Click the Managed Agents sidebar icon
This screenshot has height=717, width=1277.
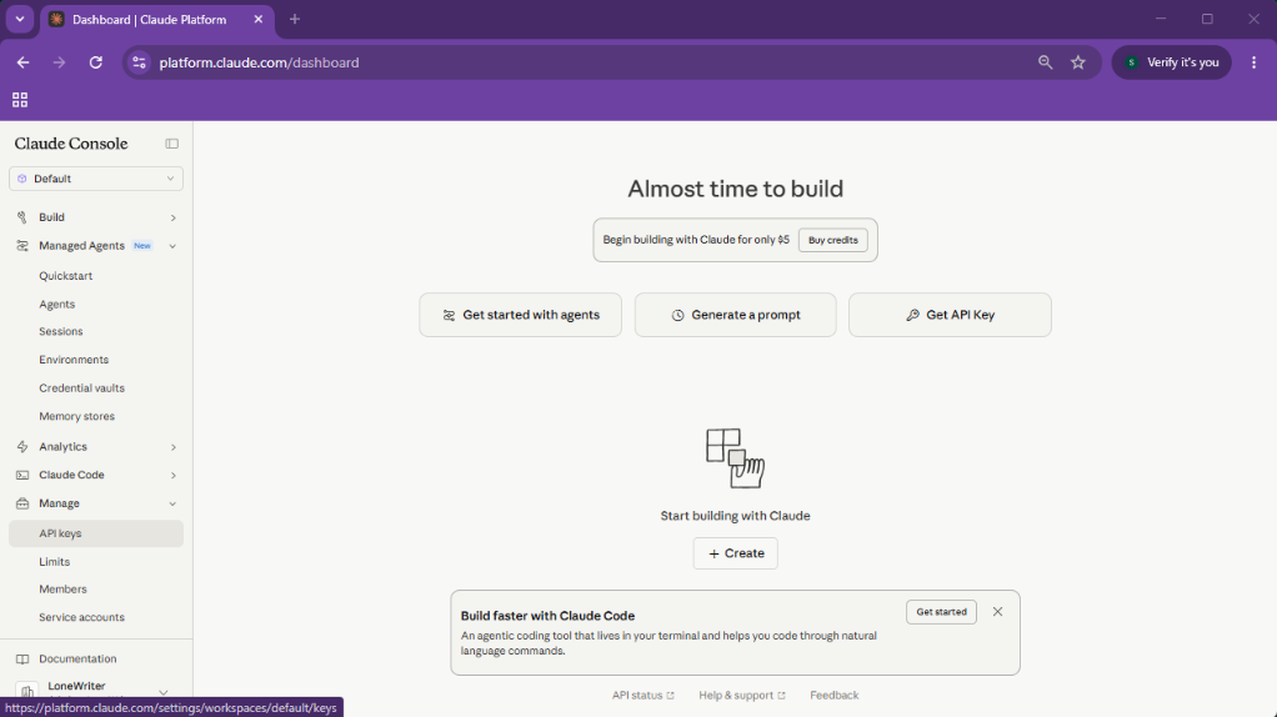pyautogui.click(x=22, y=246)
